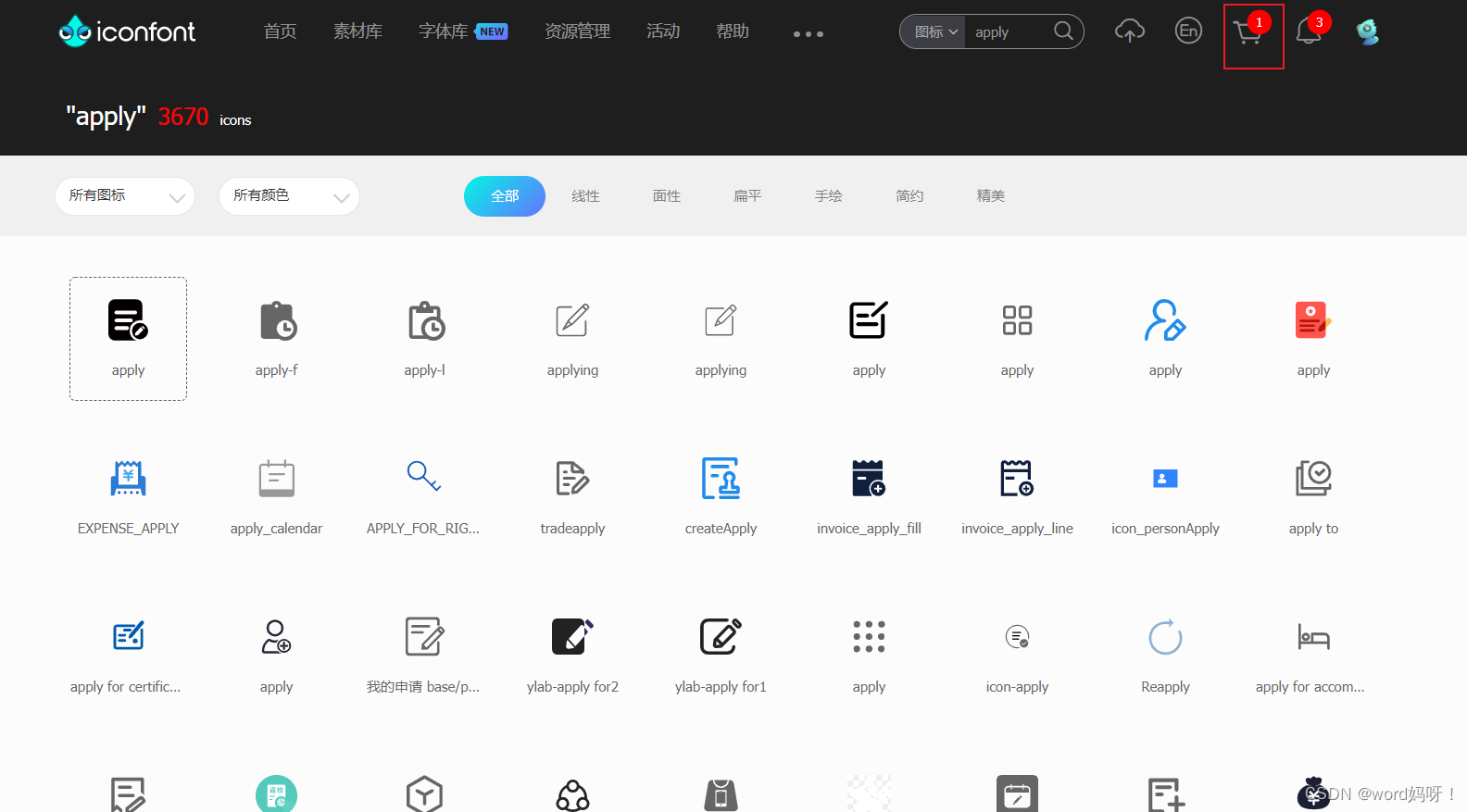Screen dimensions: 1467x812
Task: Open the user avatar profile
Action: tap(1368, 32)
